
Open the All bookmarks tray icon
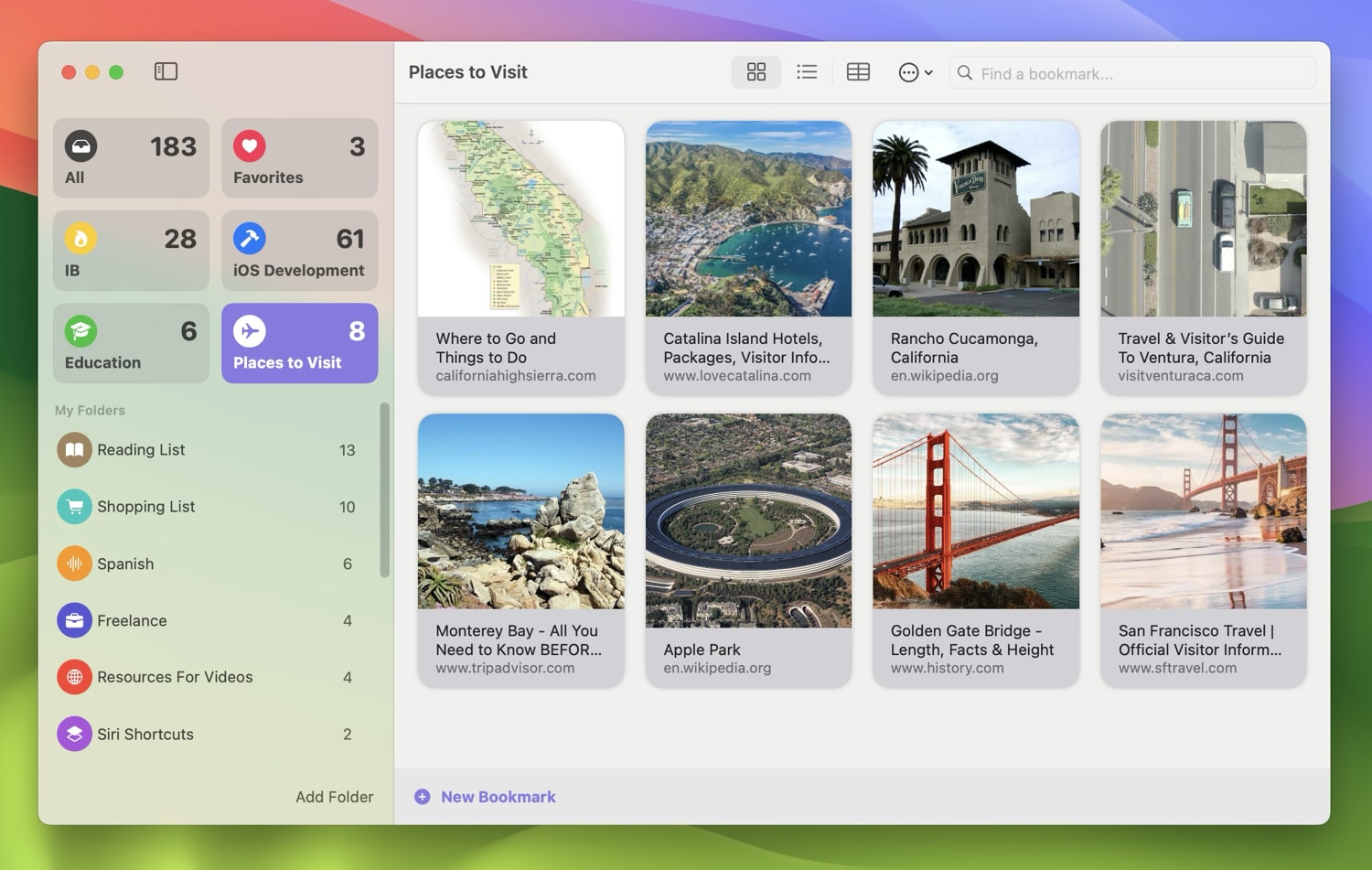(x=81, y=146)
